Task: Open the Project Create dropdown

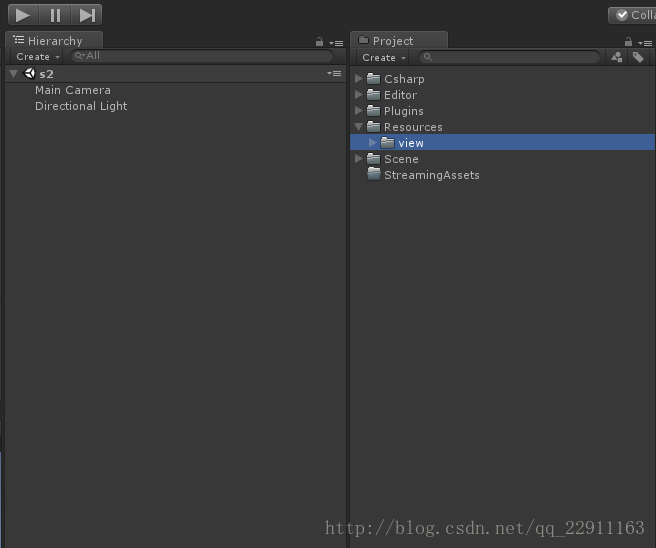Action: click(384, 58)
